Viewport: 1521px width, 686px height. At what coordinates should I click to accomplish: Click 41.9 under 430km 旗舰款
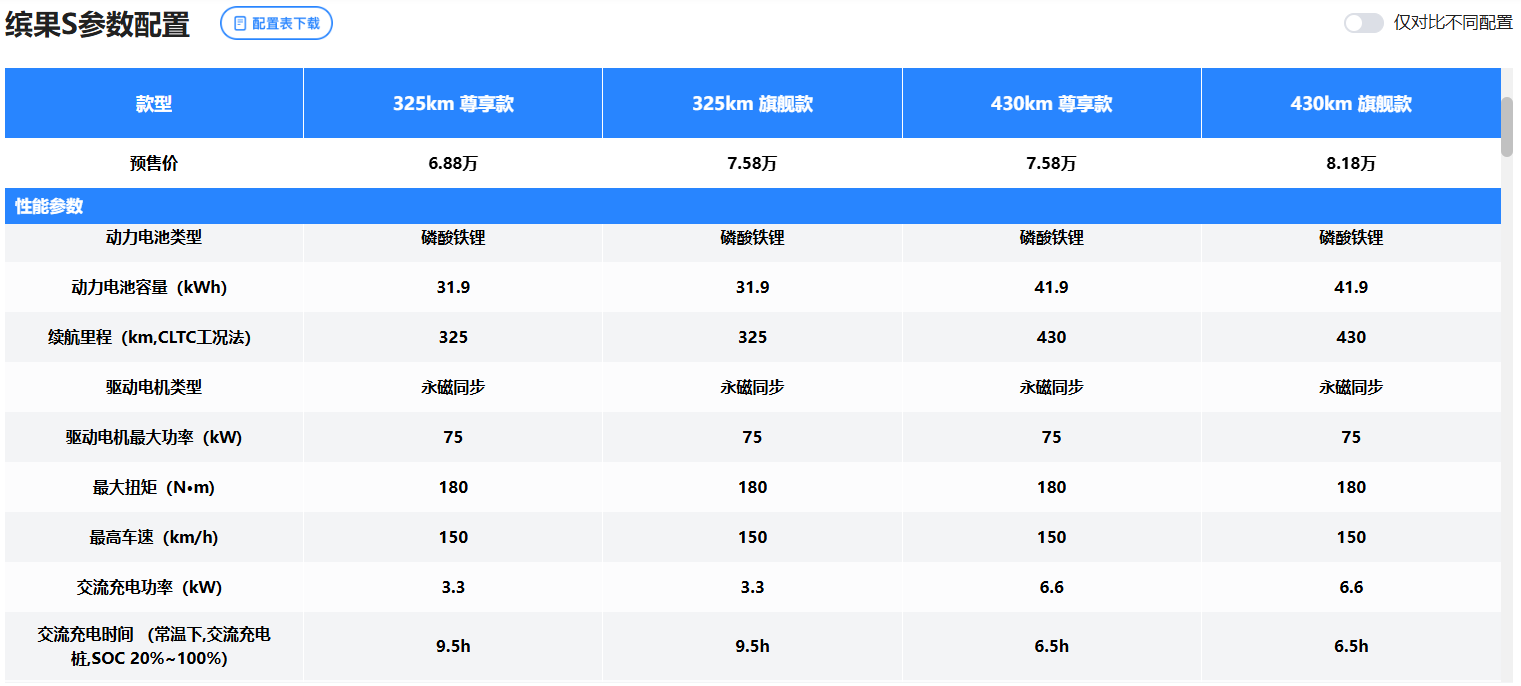point(1351,287)
